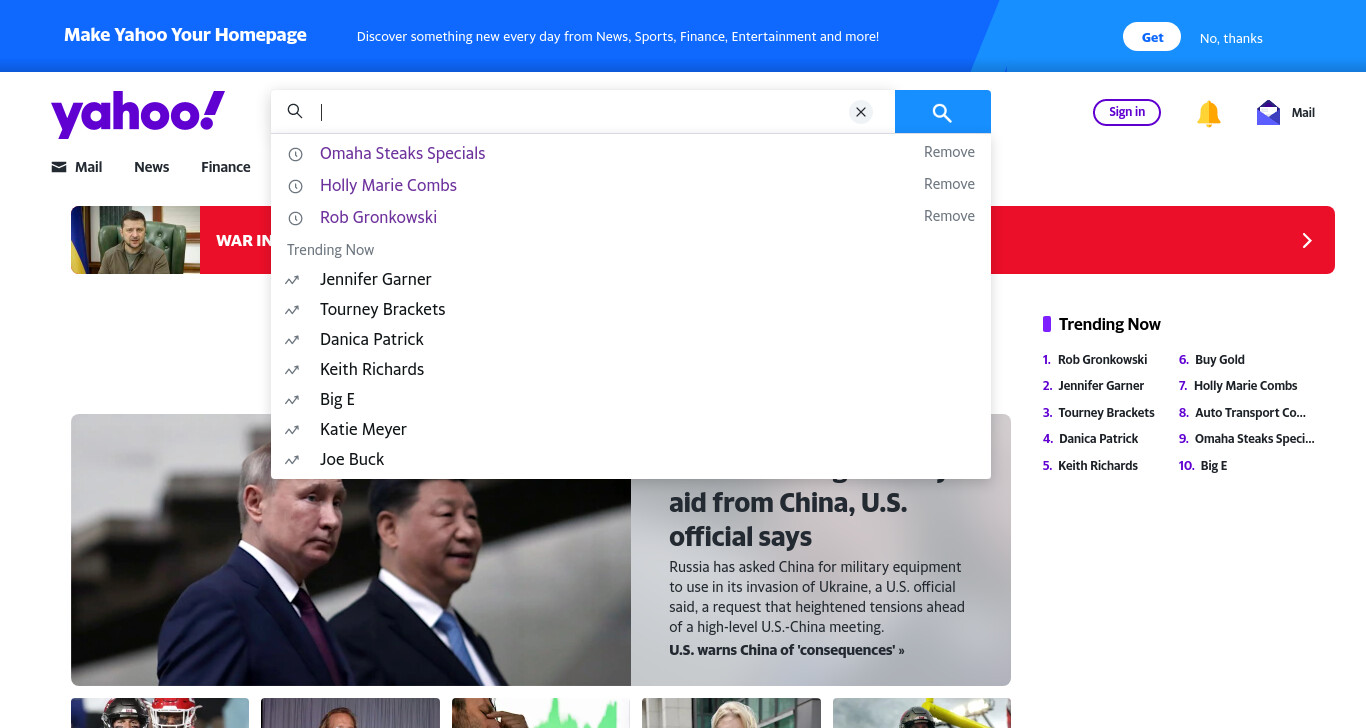The image size is (1366, 728).
Task: Click the Get homepage button
Action: tap(1152, 37)
